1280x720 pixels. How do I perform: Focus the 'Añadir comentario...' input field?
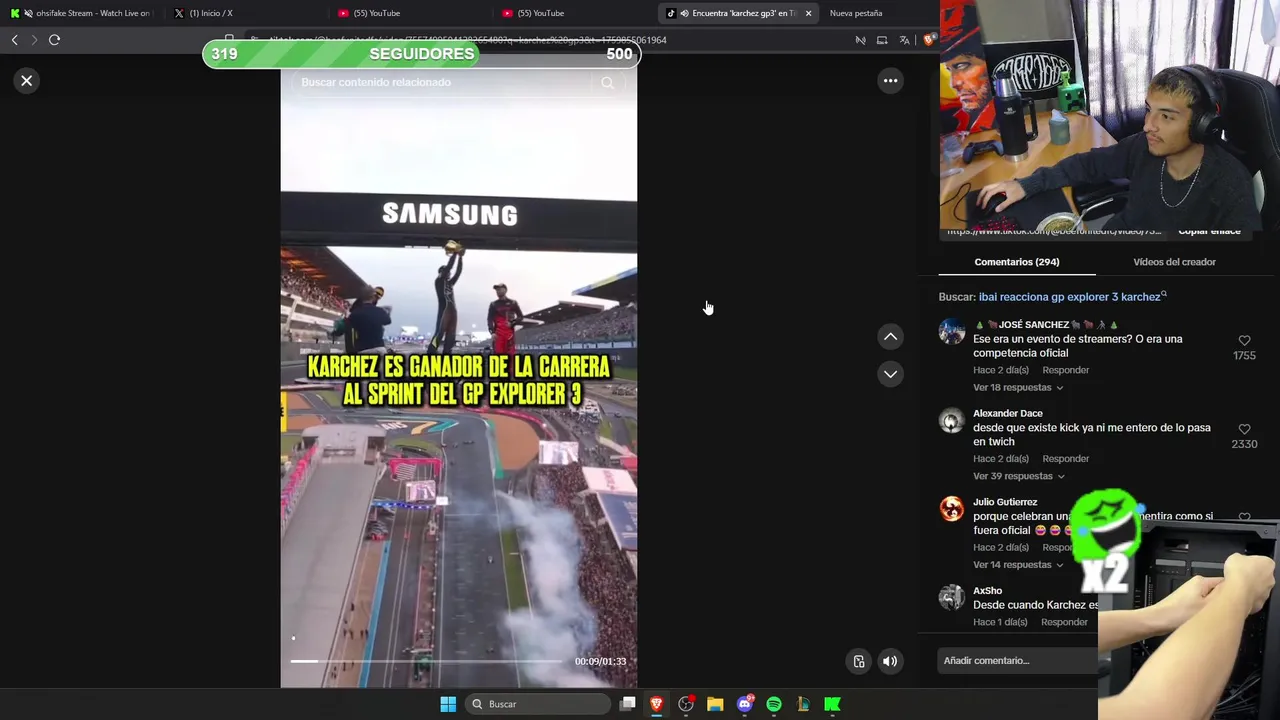pos(1018,661)
